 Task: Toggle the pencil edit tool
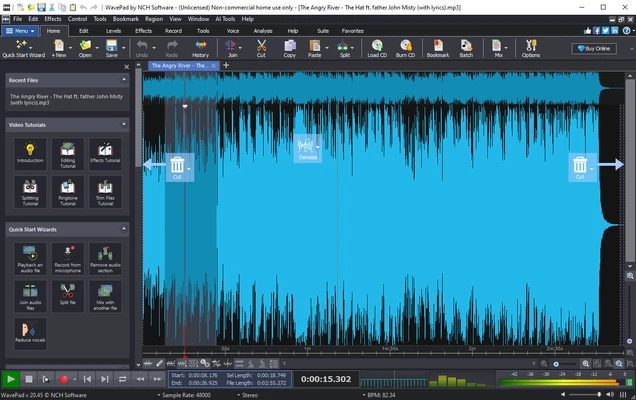coord(159,363)
